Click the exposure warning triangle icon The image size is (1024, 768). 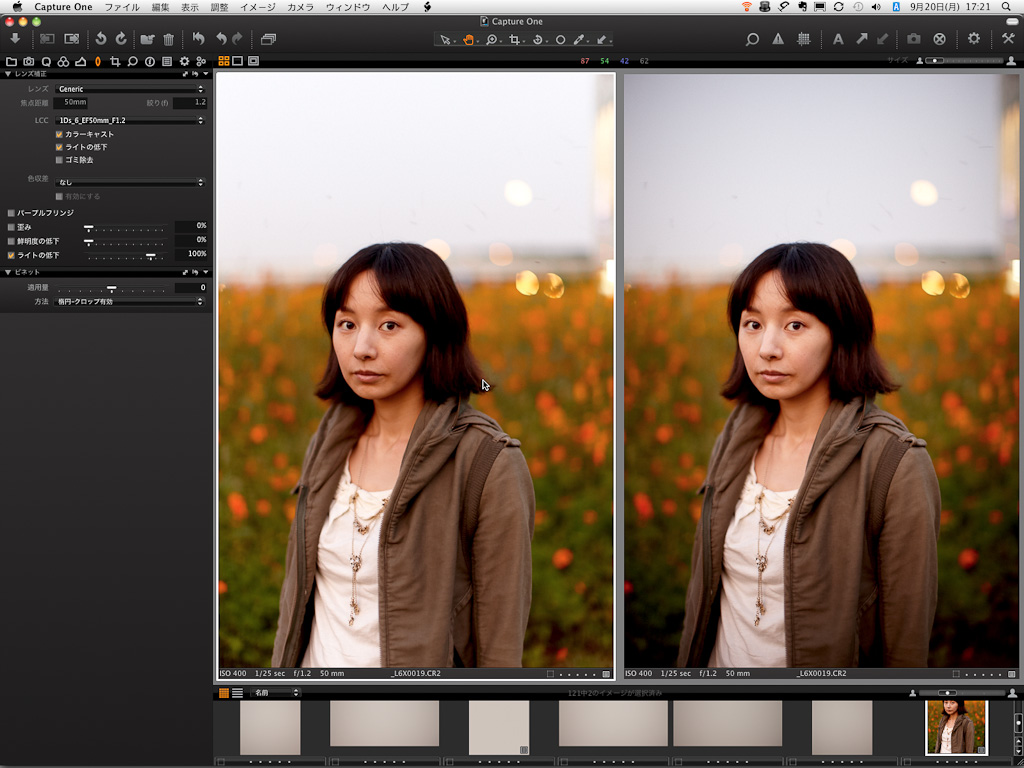point(778,39)
